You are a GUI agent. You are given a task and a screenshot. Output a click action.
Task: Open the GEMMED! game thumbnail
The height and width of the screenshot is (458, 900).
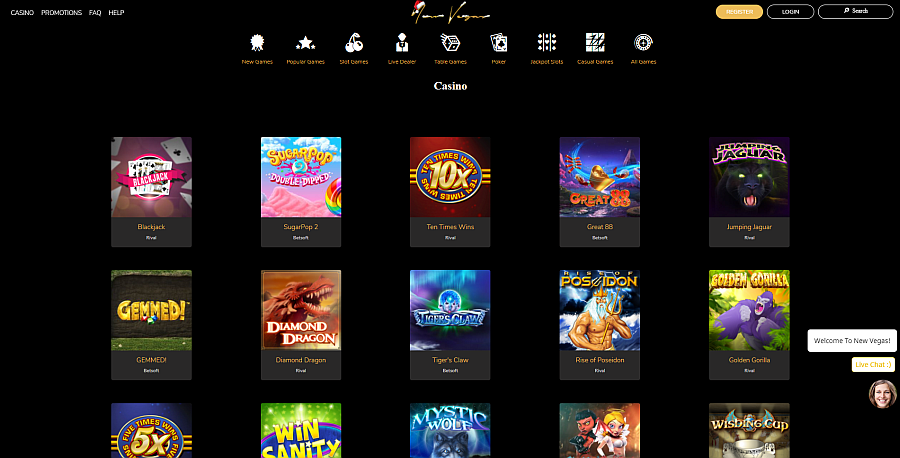coord(152,310)
